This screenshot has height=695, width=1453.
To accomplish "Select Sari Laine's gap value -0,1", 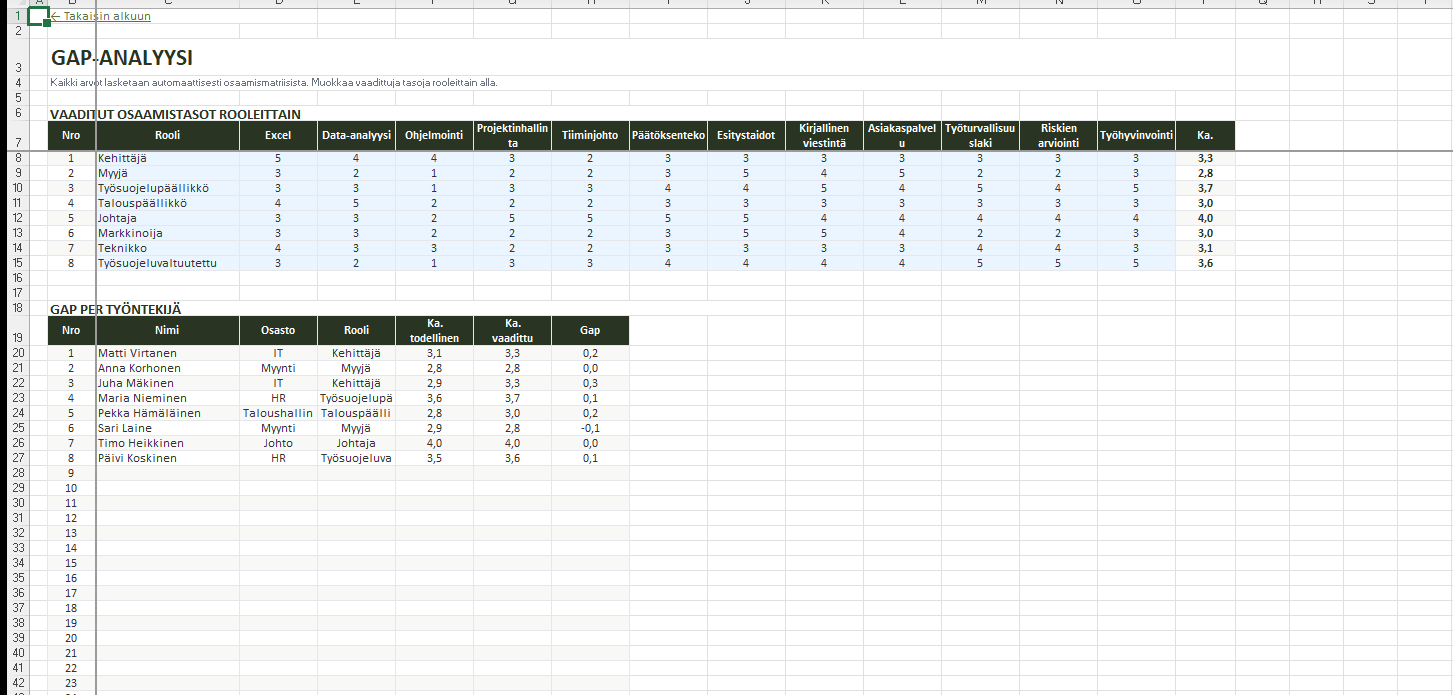I will pyautogui.click(x=590, y=428).
